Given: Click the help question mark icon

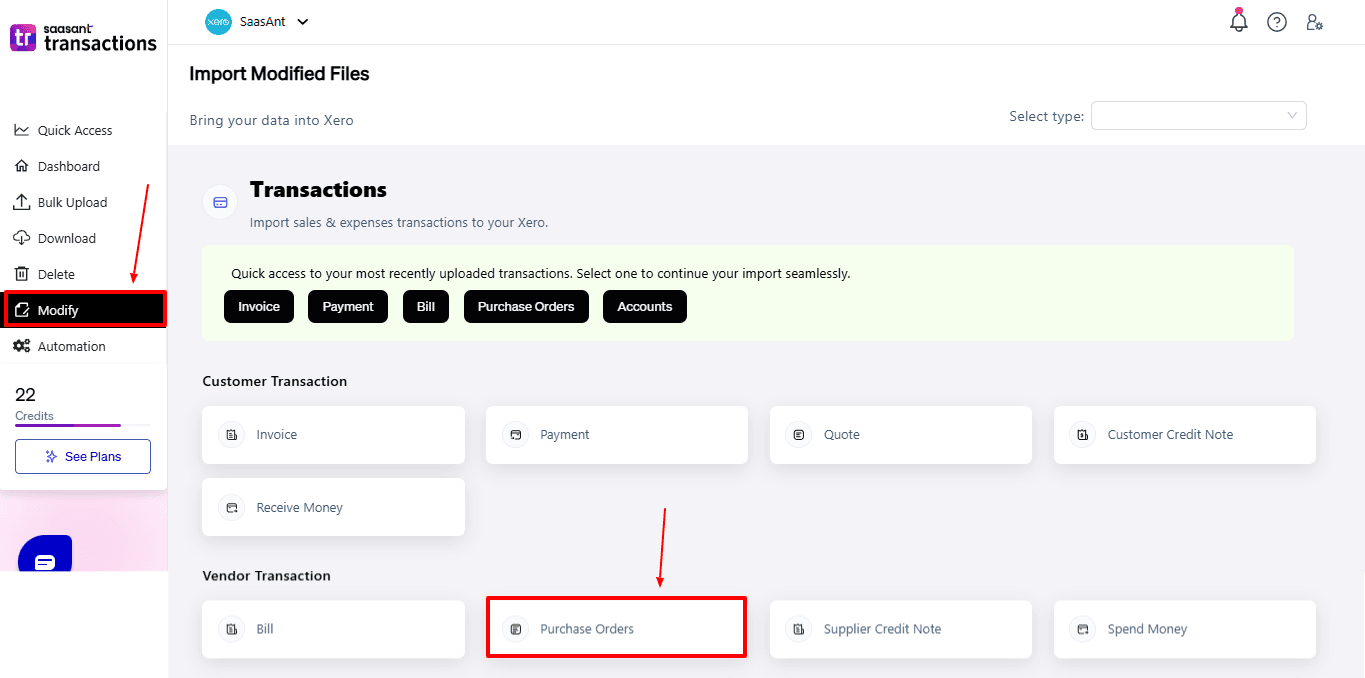Looking at the screenshot, I should tap(1277, 21).
